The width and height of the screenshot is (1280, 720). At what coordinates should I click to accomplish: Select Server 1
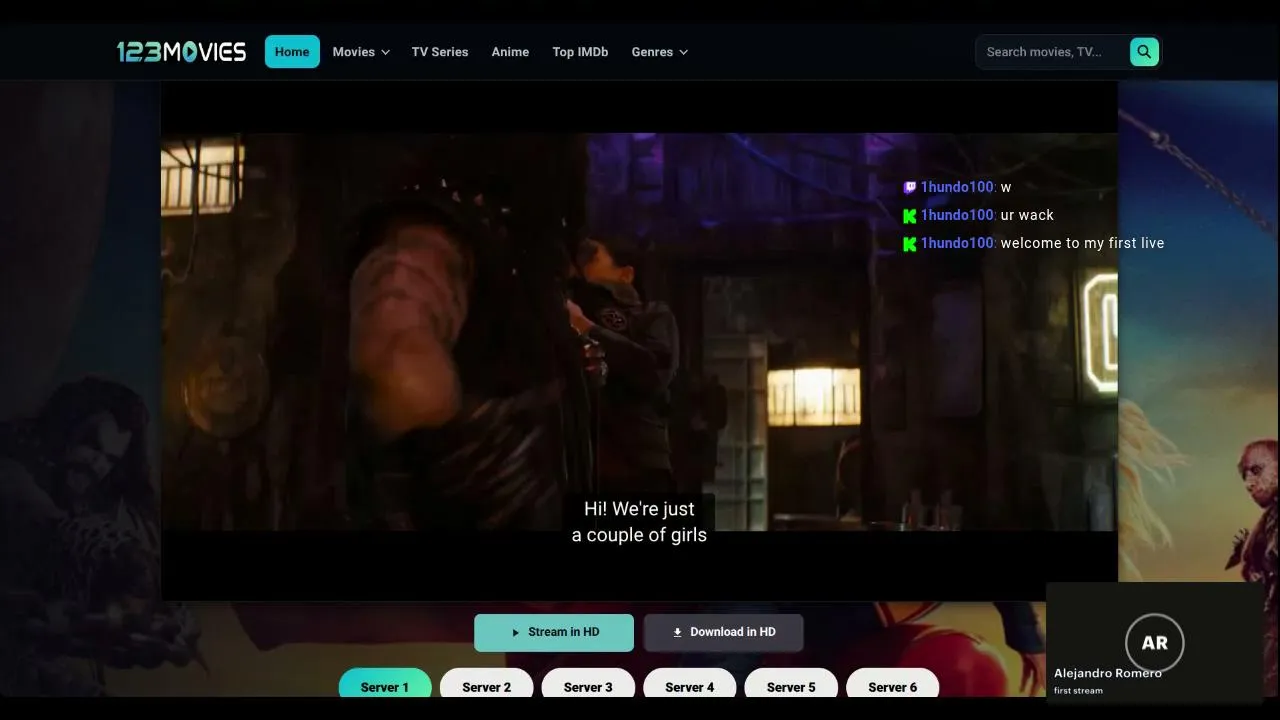pyautogui.click(x=385, y=683)
